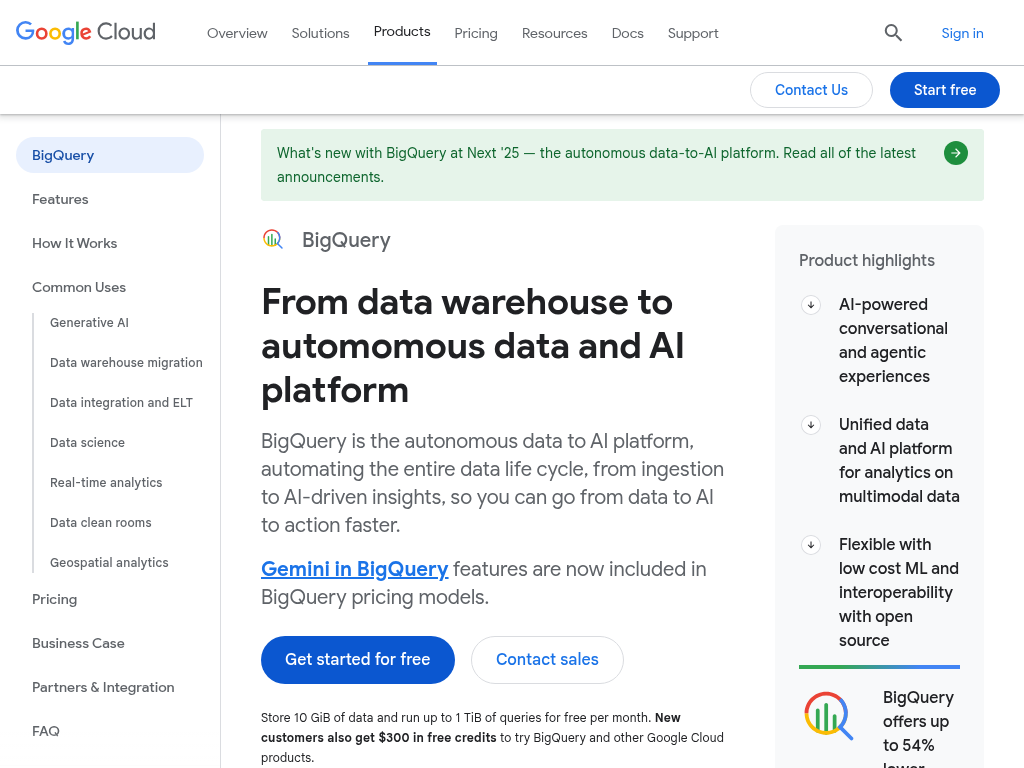This screenshot has height=768, width=1024.
Task: Select Geospatial analytics in sidebar
Action: (109, 562)
